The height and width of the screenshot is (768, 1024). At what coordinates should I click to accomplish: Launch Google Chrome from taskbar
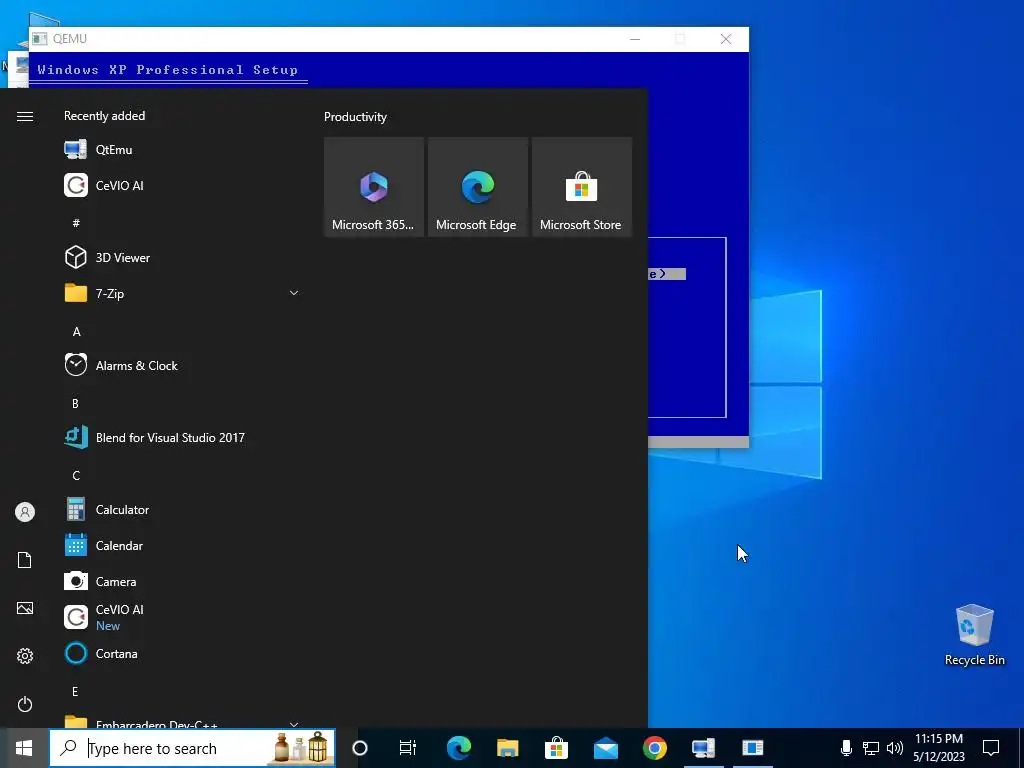click(654, 748)
